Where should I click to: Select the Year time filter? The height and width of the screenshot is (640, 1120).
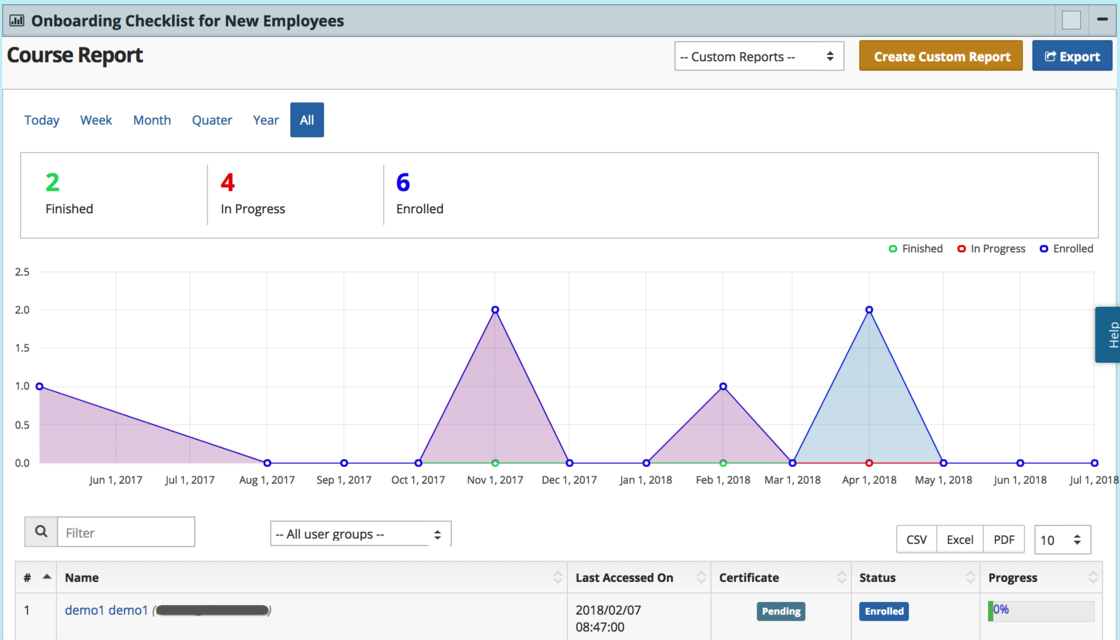(x=266, y=120)
